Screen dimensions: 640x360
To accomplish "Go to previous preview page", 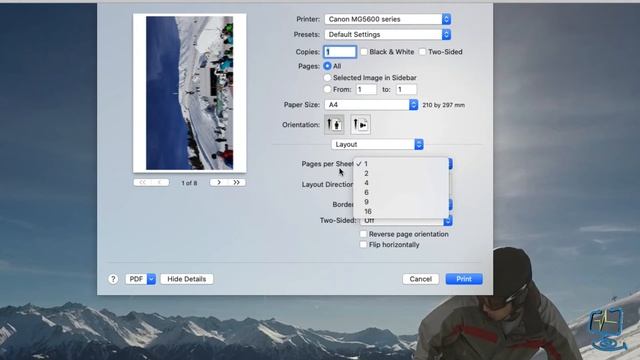I will pyautogui.click(x=160, y=182).
